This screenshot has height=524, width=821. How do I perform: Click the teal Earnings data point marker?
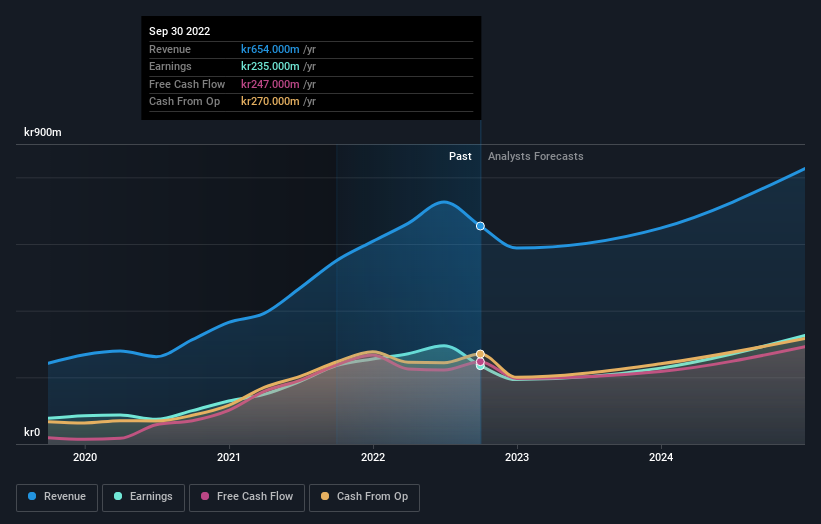pyautogui.click(x=480, y=366)
